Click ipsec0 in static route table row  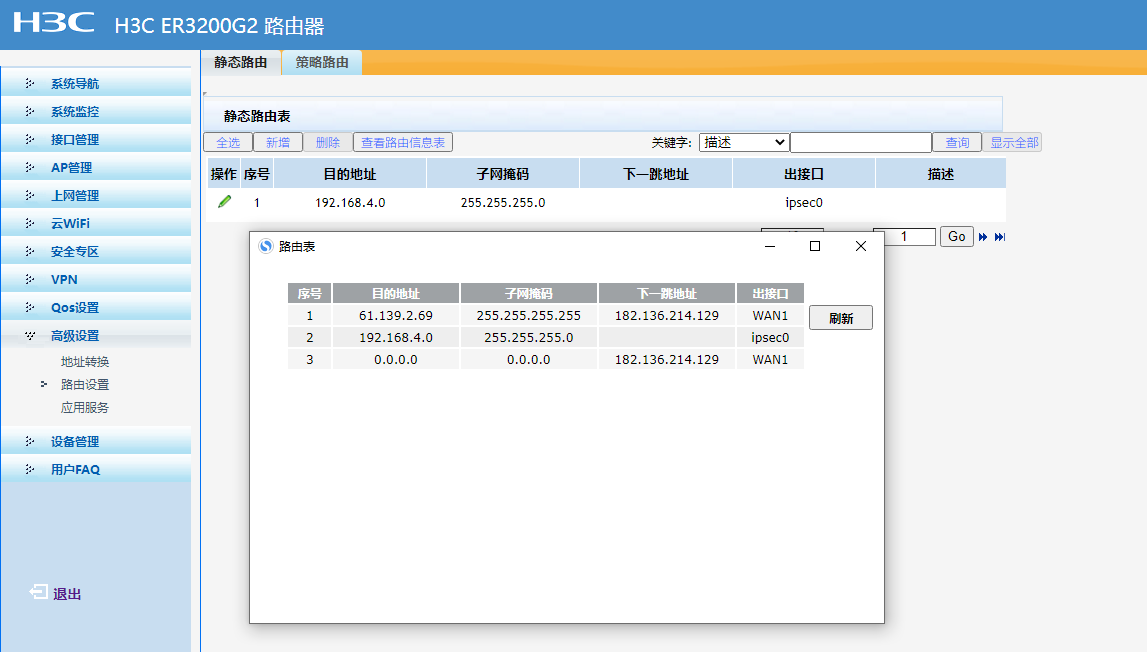[x=804, y=203]
